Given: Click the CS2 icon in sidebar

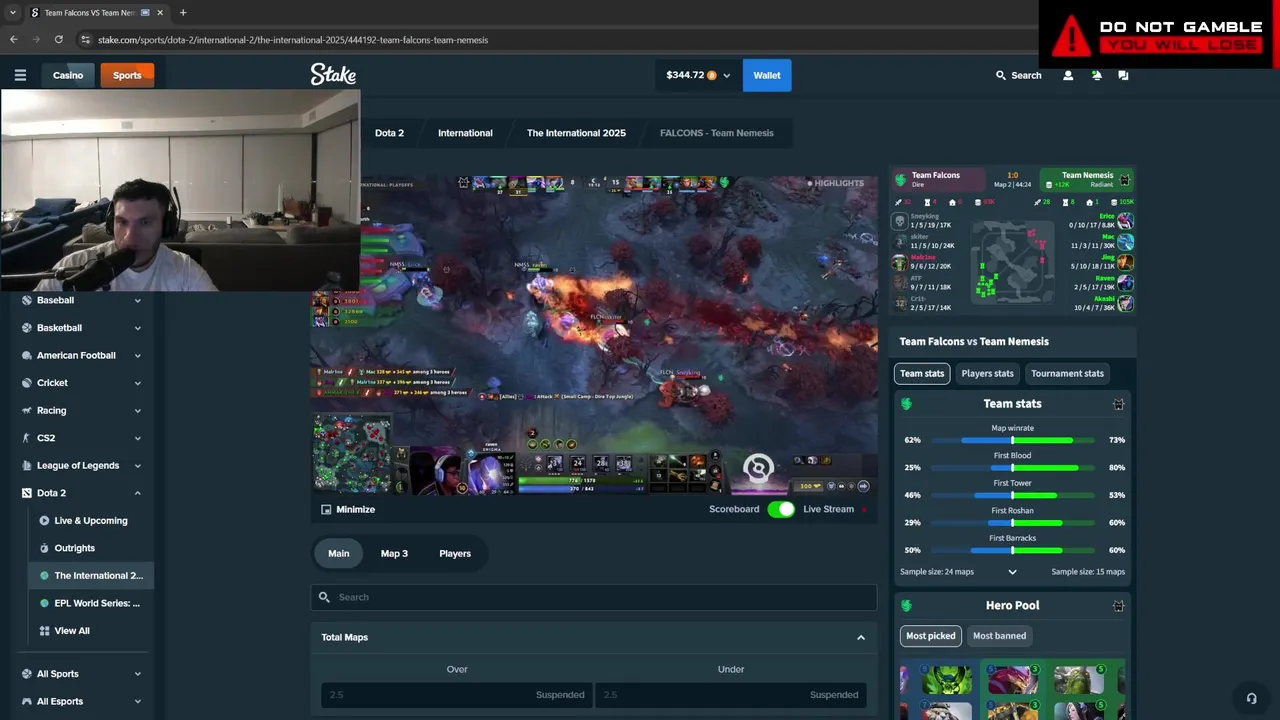Looking at the screenshot, I should pyautogui.click(x=26, y=438).
